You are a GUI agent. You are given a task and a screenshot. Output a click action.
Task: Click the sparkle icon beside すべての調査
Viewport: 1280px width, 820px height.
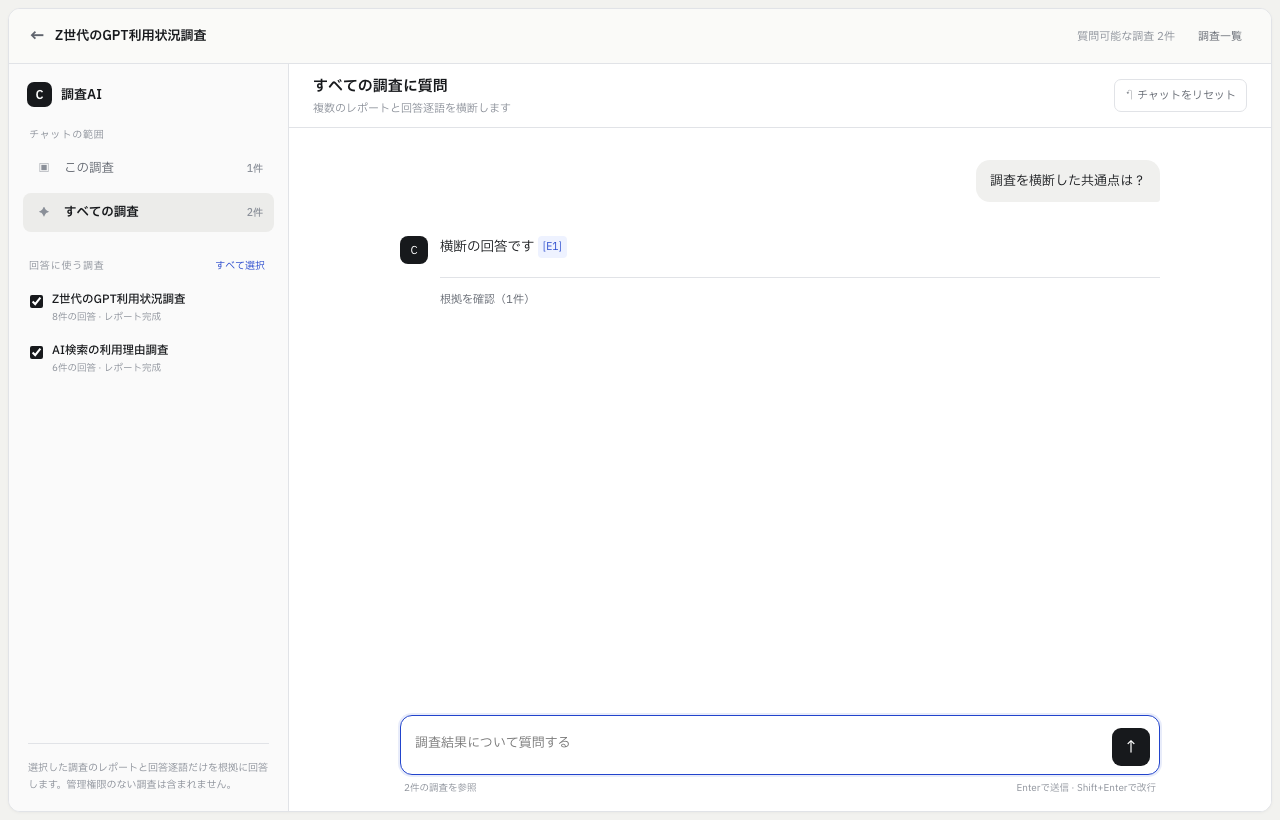(x=44, y=211)
